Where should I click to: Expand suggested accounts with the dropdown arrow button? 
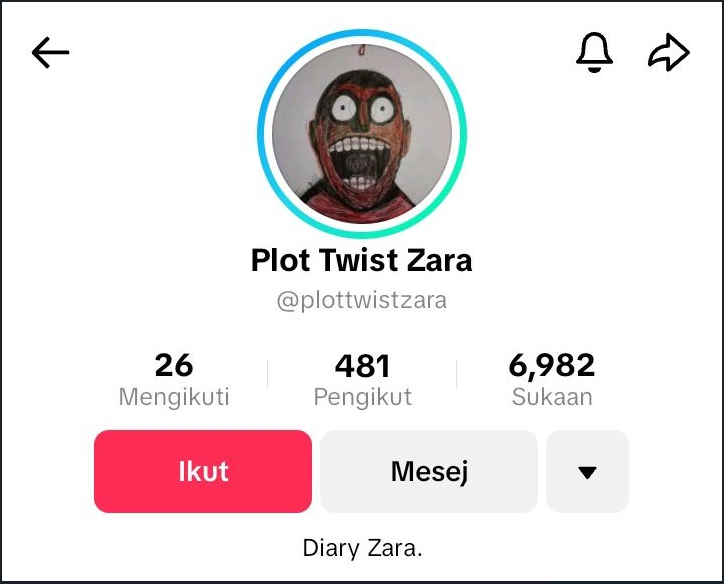tap(587, 471)
